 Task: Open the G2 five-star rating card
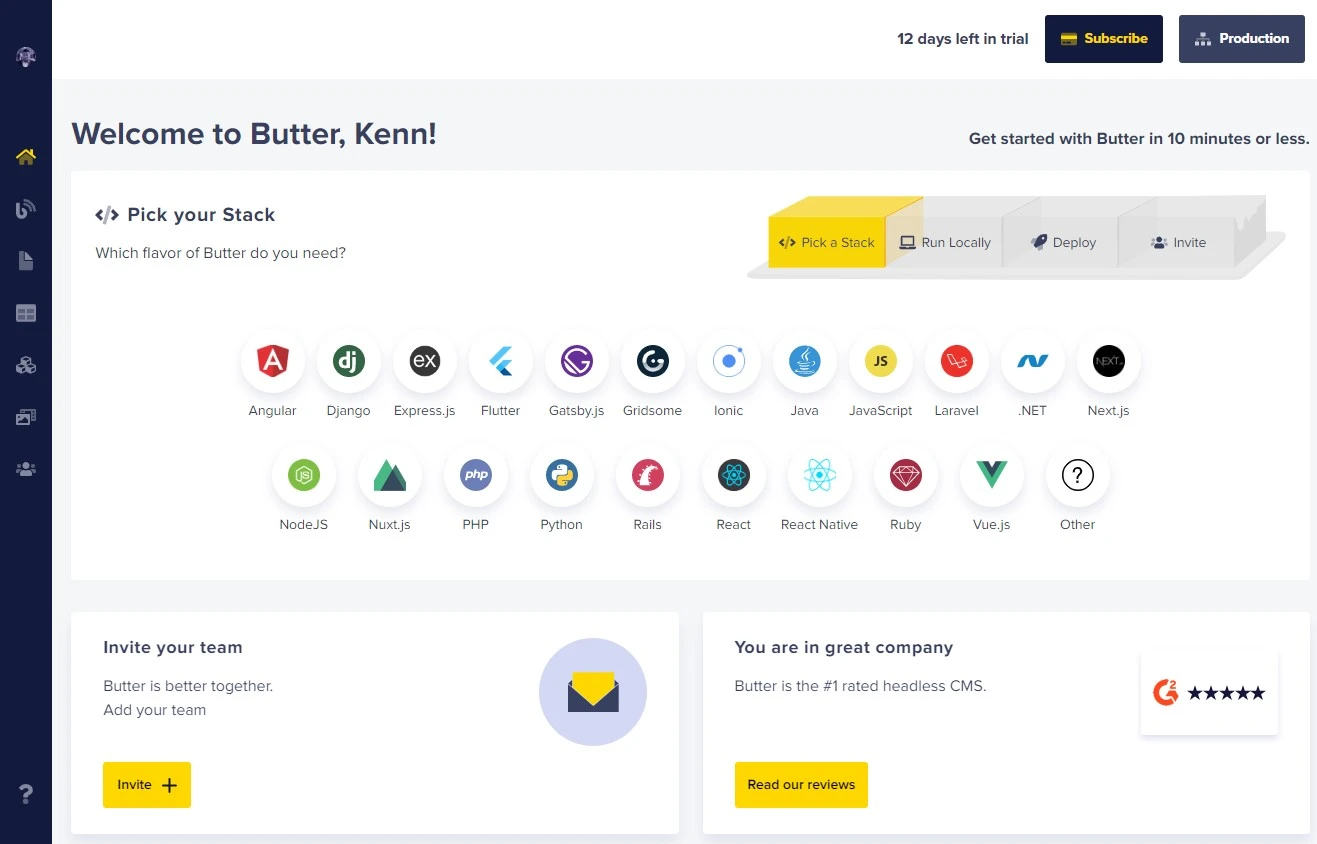(x=1209, y=692)
